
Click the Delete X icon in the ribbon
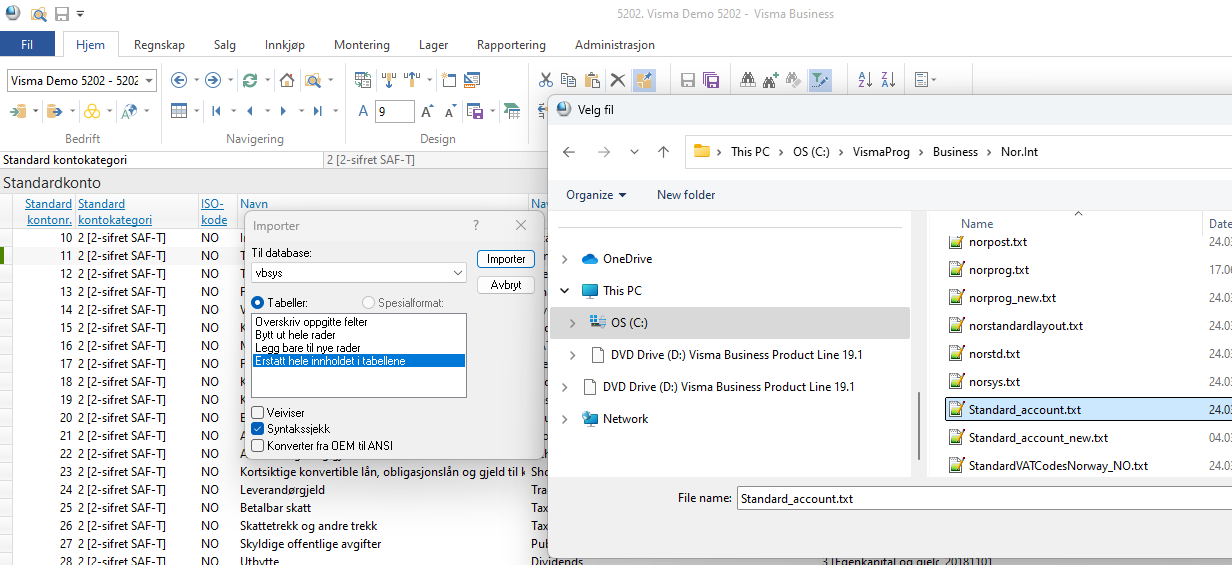pos(618,80)
